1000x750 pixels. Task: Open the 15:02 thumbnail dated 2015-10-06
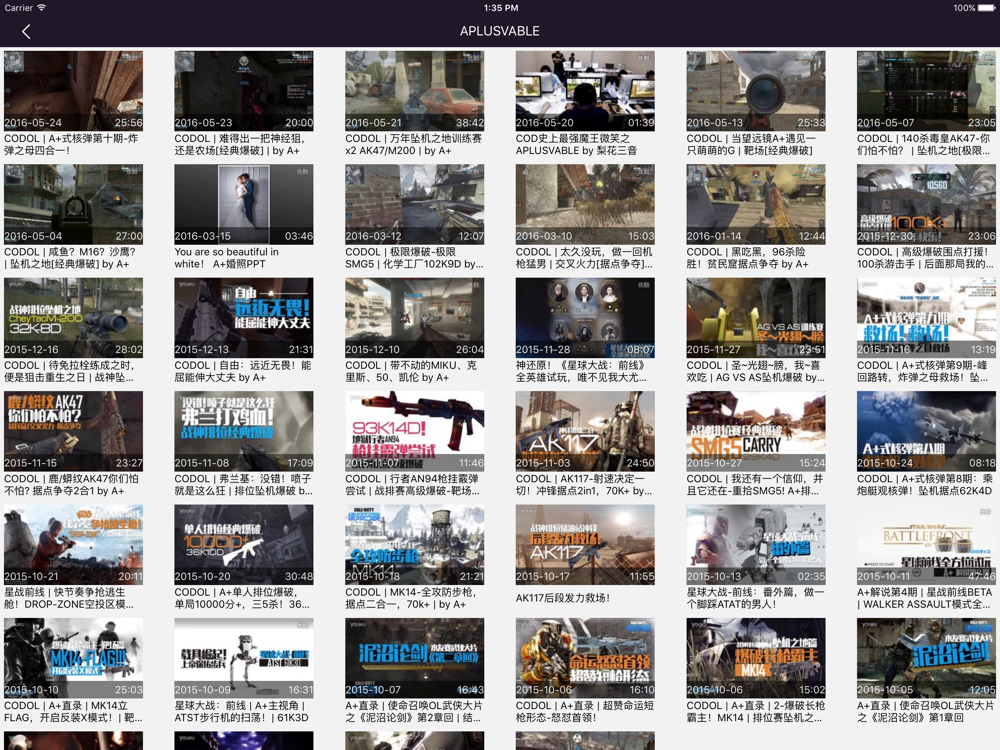click(x=756, y=658)
